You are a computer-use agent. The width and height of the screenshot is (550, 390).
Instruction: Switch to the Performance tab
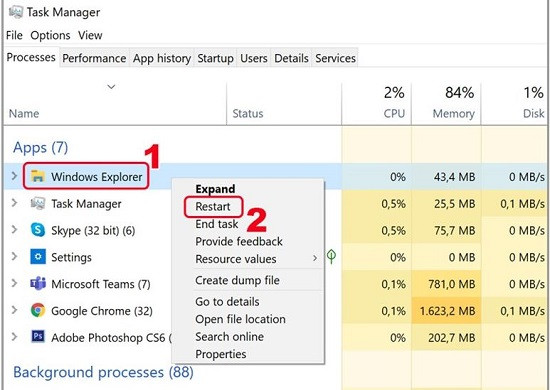[94, 58]
